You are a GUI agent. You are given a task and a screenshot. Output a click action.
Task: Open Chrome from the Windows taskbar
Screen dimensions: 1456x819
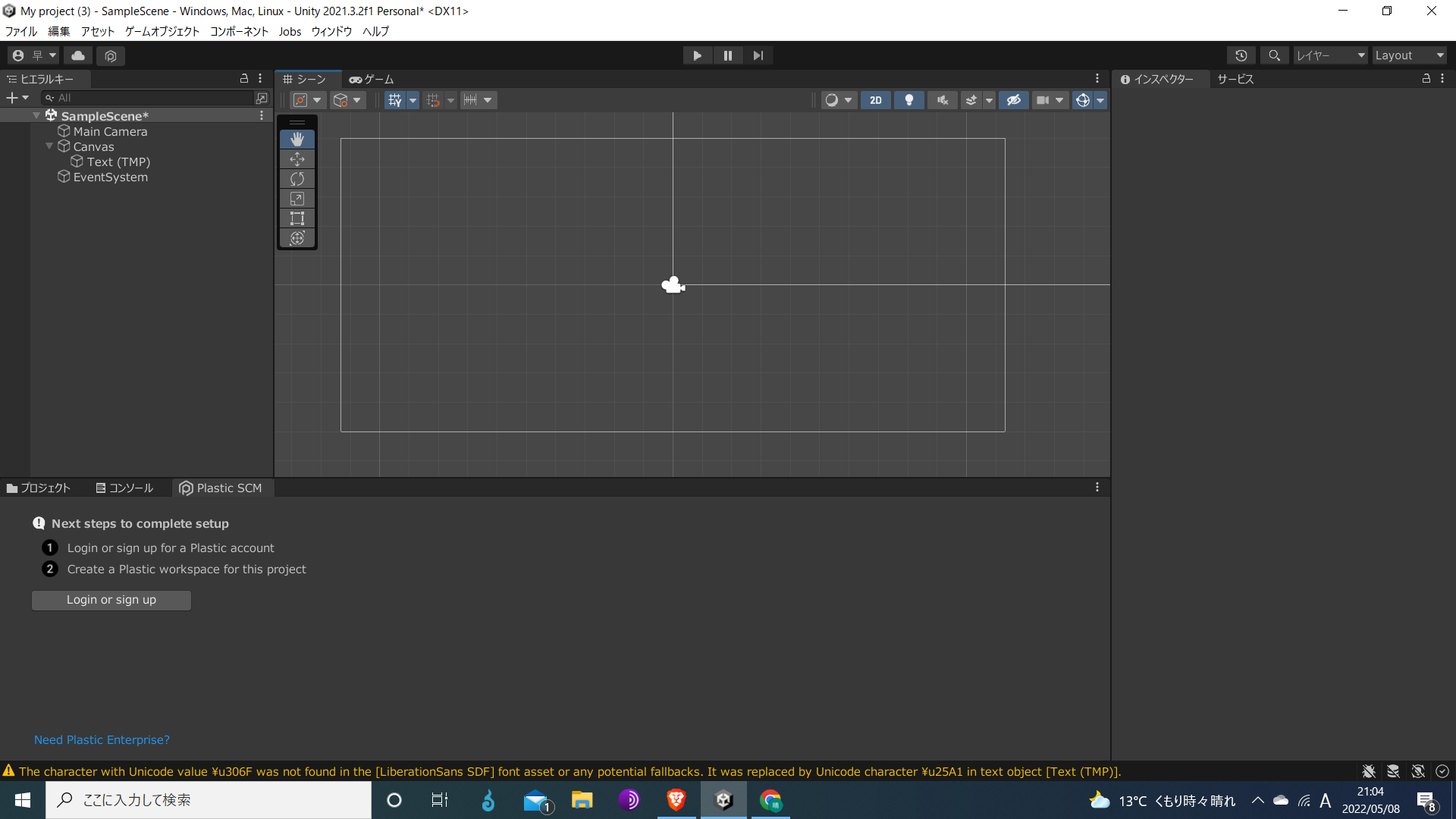tap(771, 800)
